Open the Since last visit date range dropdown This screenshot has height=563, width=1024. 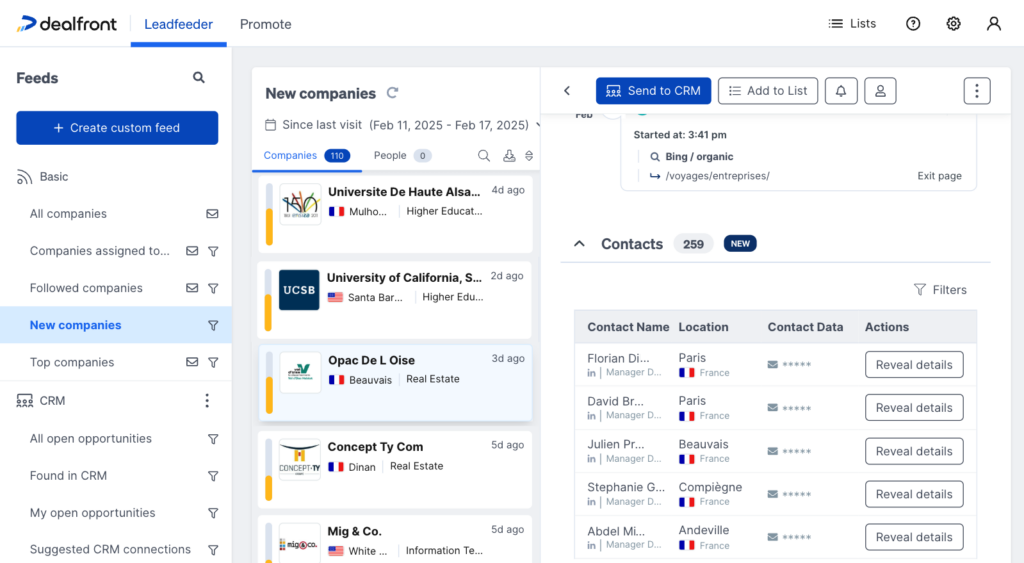pyautogui.click(x=402, y=125)
